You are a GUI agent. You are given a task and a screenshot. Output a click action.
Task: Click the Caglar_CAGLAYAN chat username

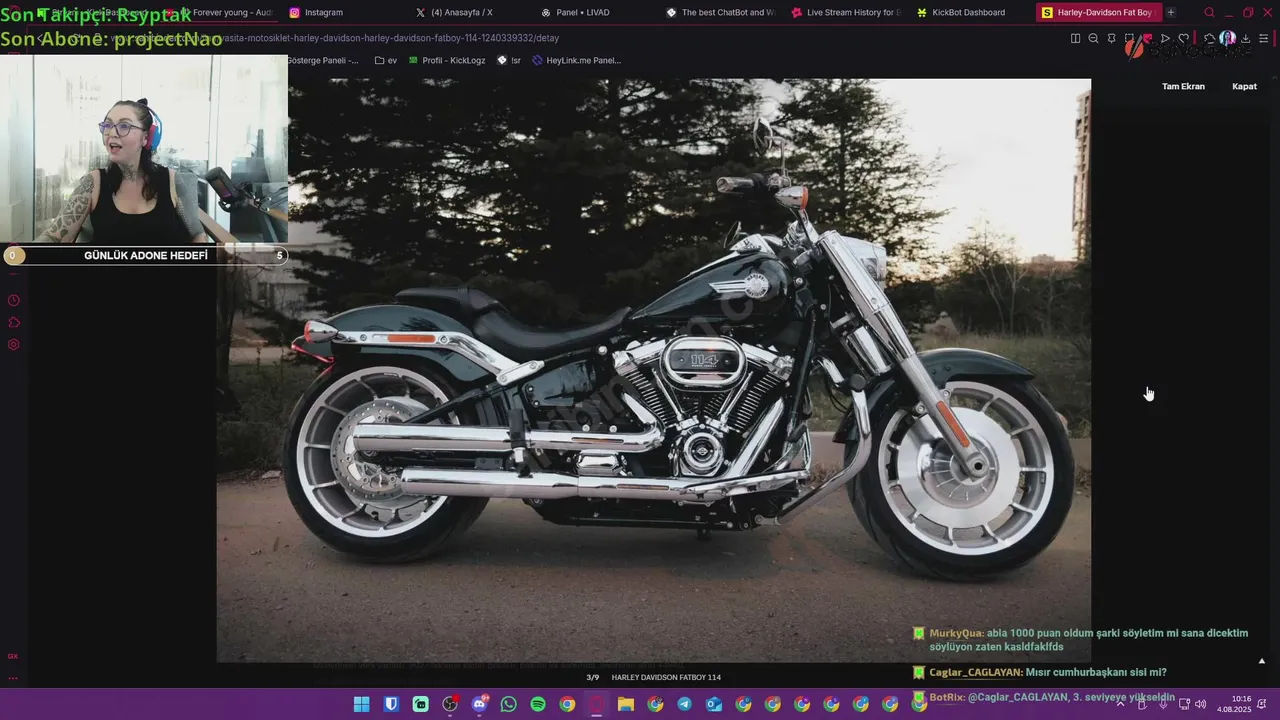(975, 672)
